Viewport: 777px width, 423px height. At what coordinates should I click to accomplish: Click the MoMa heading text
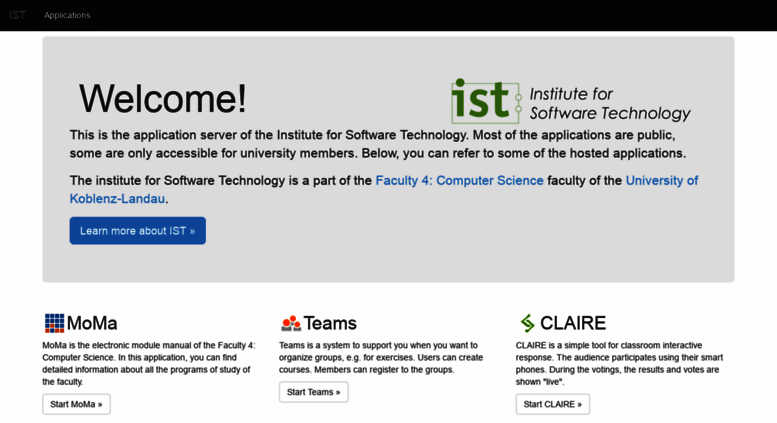click(x=92, y=323)
